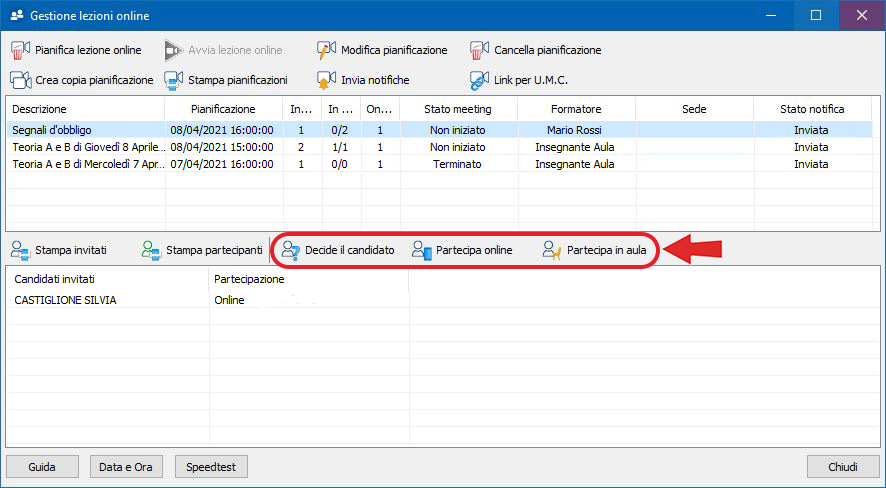Click the Formatore column header
The image size is (886, 488).
pyautogui.click(x=576, y=109)
